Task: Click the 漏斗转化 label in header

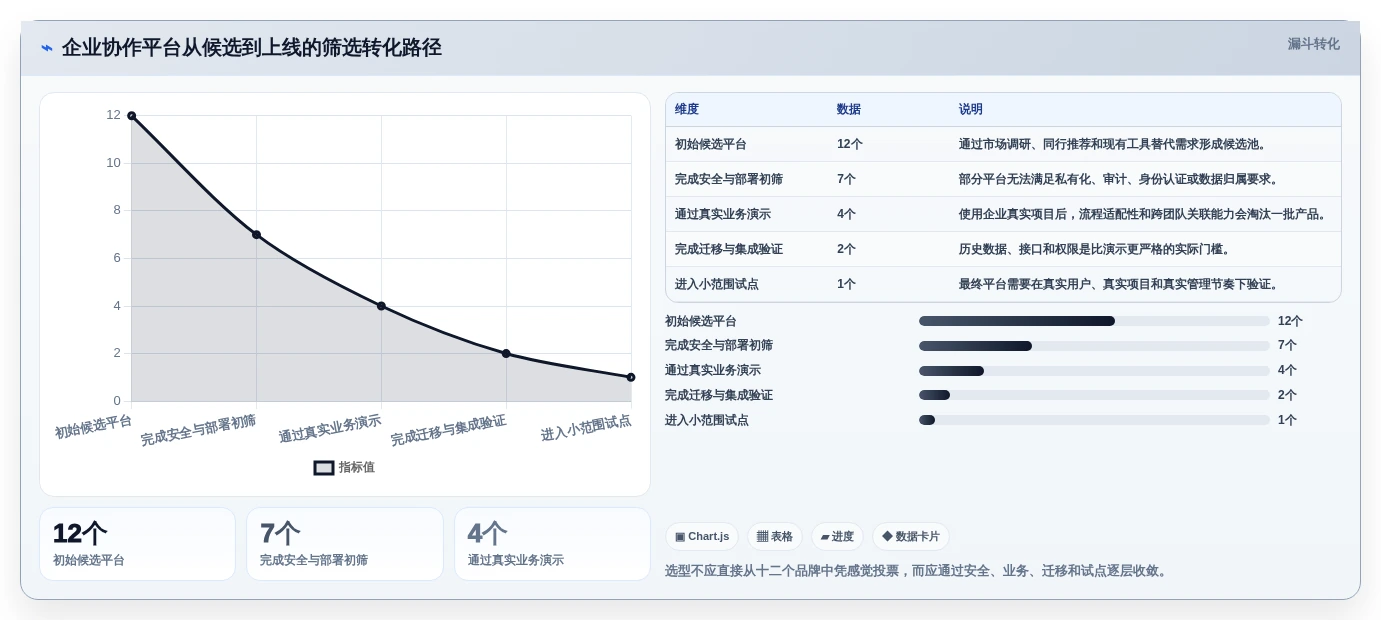Action: [x=1313, y=44]
